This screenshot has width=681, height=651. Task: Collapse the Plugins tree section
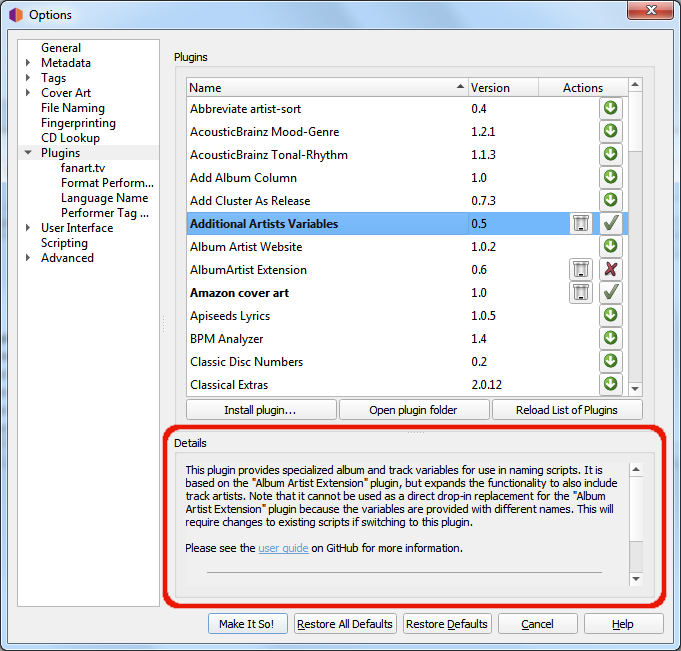point(28,153)
